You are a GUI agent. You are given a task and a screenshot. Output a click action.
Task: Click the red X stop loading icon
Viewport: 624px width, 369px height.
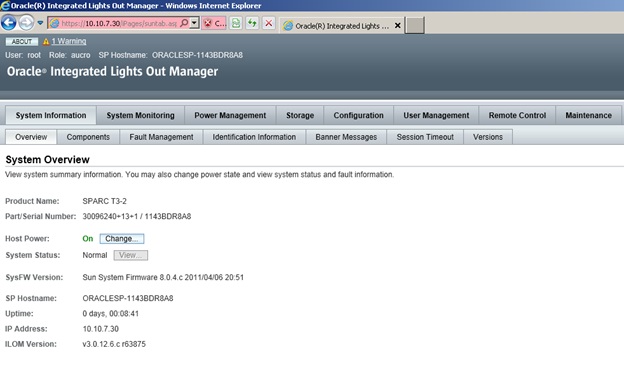click(x=269, y=23)
